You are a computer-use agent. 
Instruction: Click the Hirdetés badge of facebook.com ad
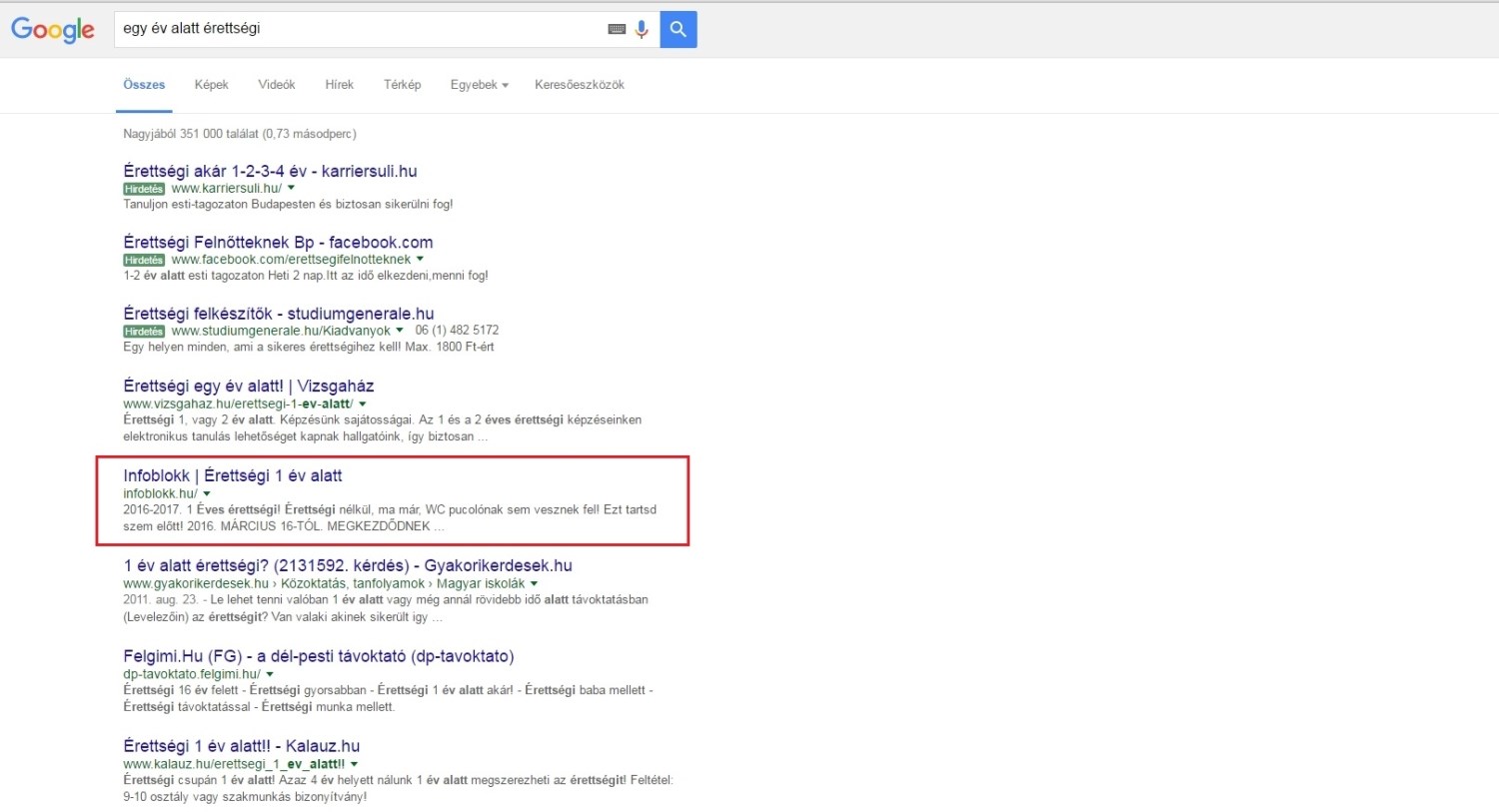(x=144, y=260)
